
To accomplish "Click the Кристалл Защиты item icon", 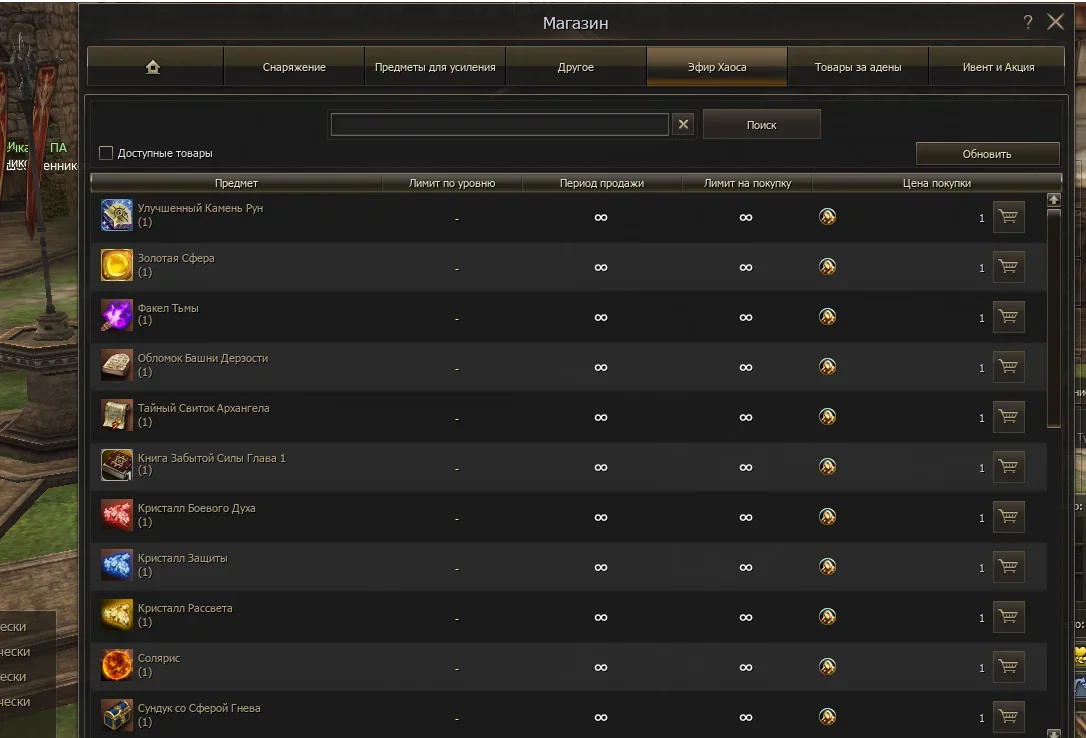I will (116, 565).
